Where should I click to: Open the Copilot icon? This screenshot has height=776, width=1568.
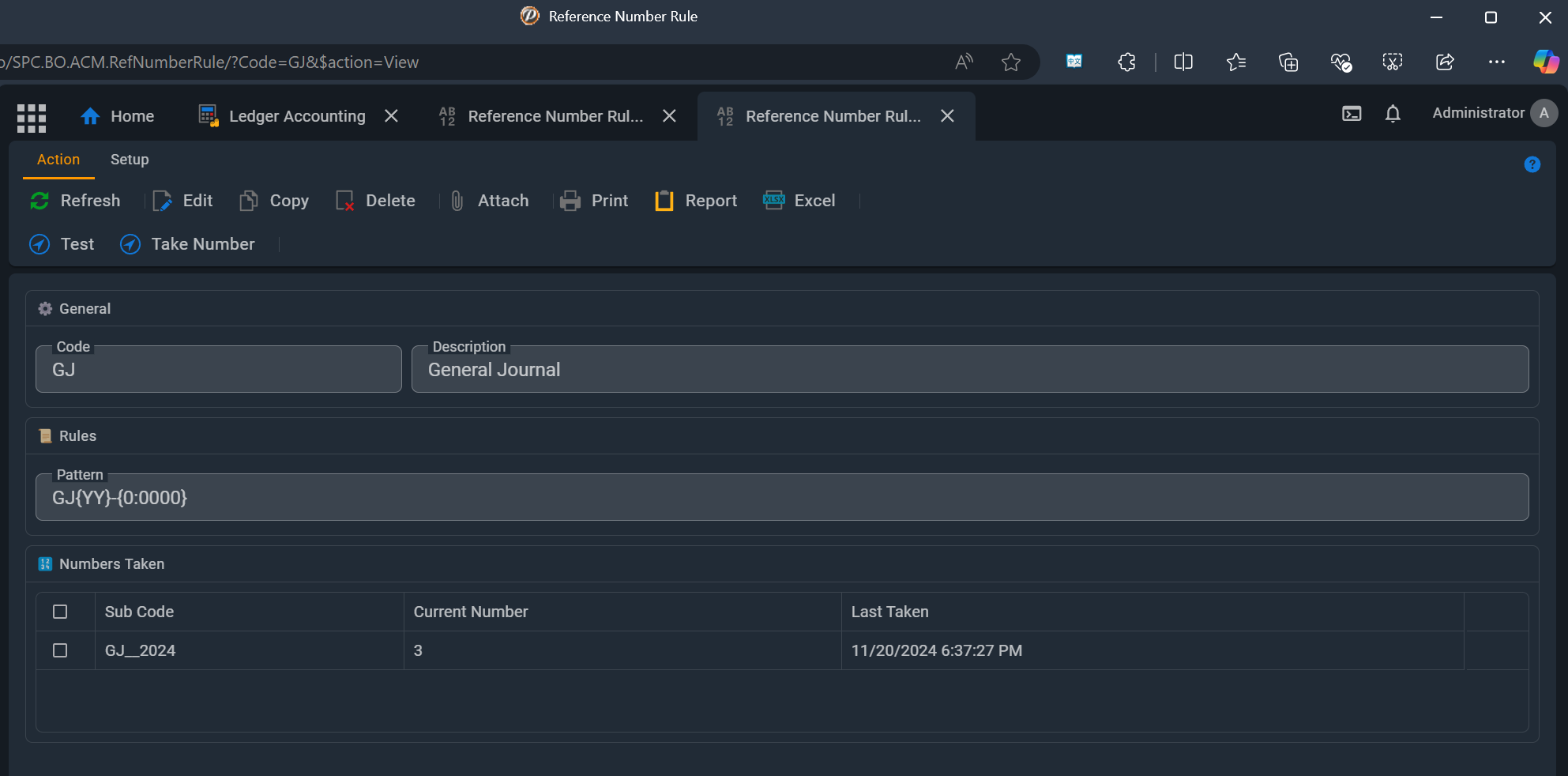click(x=1546, y=62)
